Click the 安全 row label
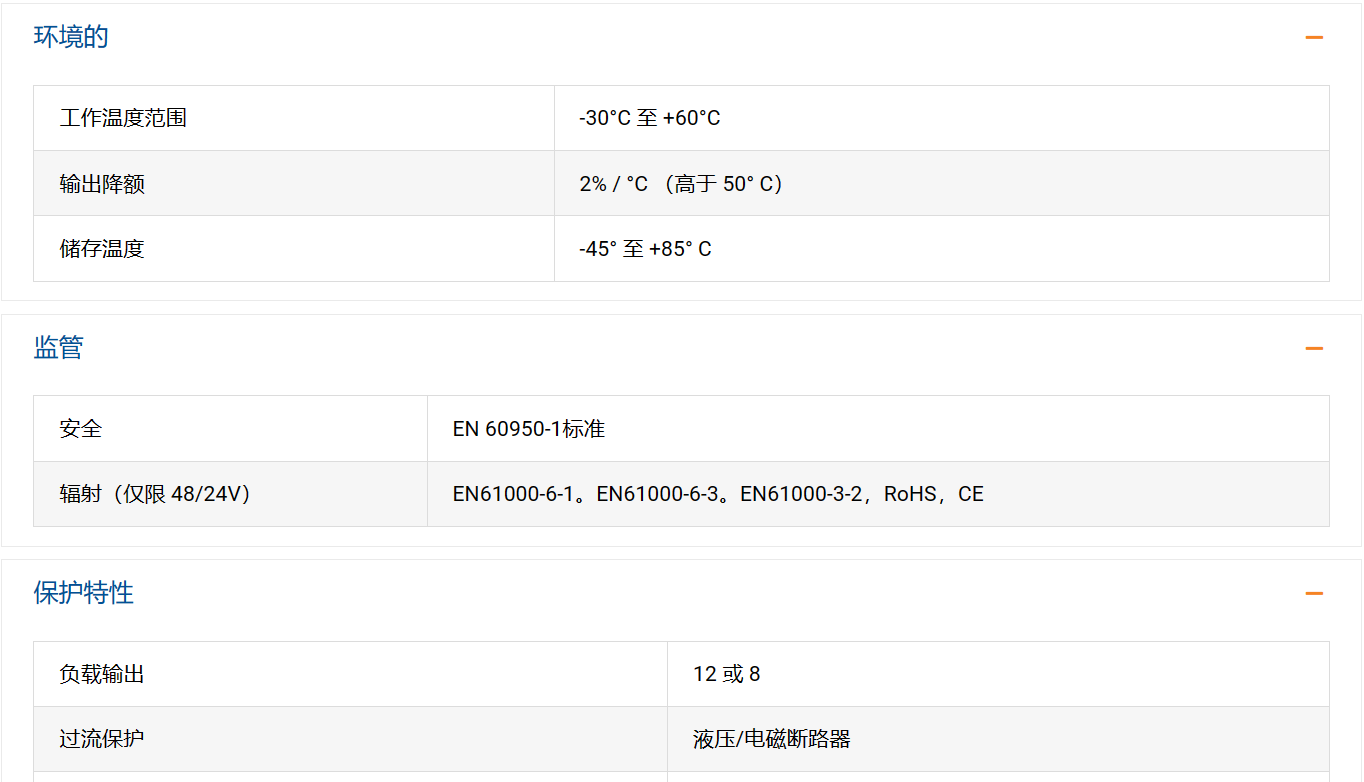Viewport: 1364px width, 782px height. coord(81,429)
